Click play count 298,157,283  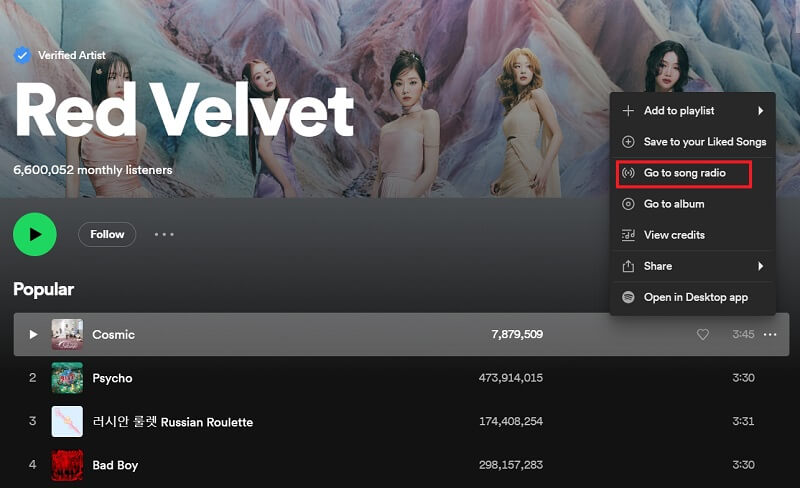click(x=511, y=465)
